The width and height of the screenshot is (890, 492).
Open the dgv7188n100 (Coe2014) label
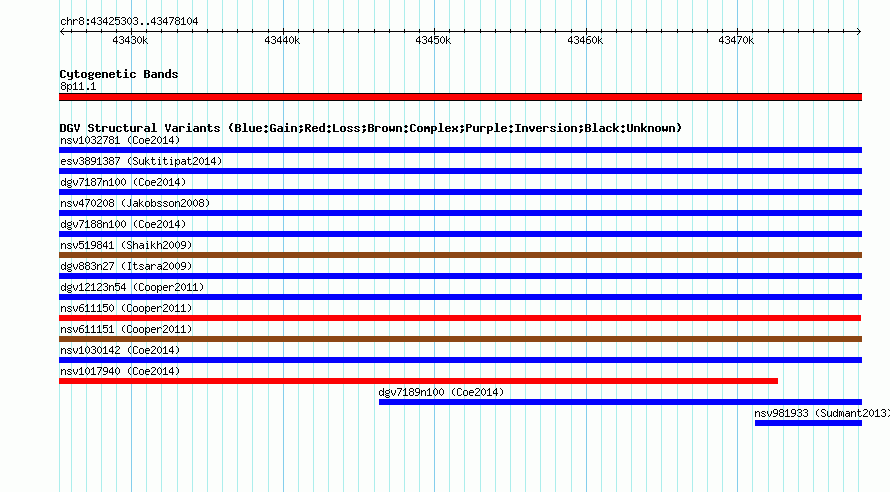pyautogui.click(x=123, y=224)
